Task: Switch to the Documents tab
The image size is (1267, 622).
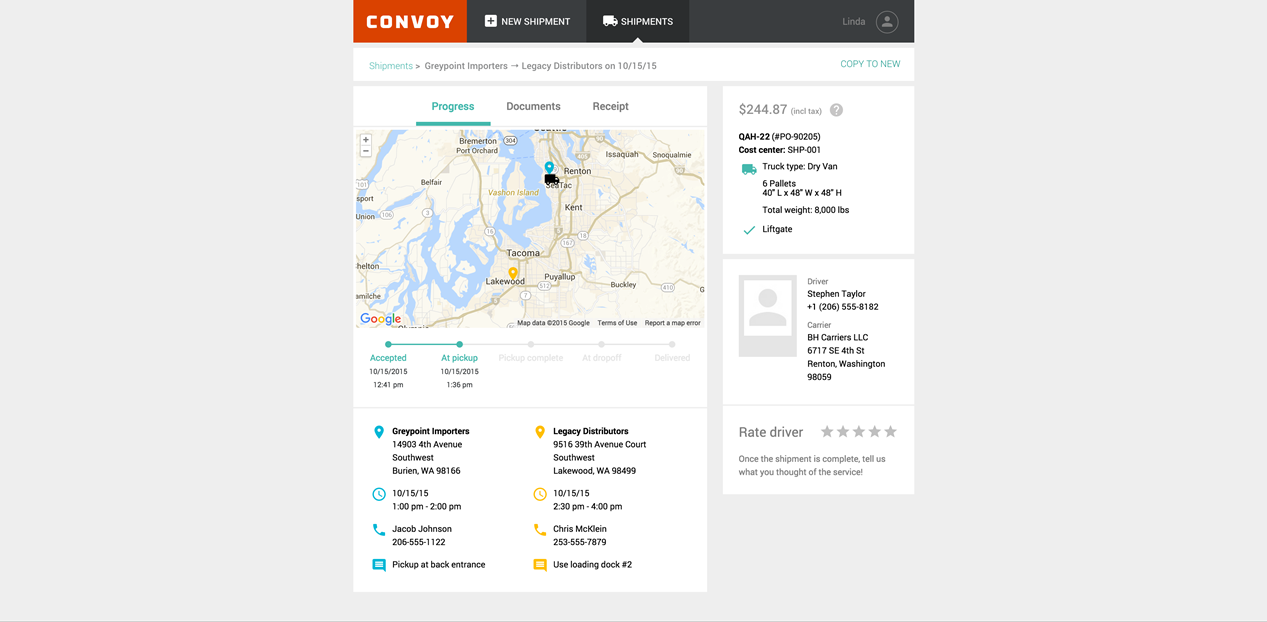Action: [x=533, y=106]
